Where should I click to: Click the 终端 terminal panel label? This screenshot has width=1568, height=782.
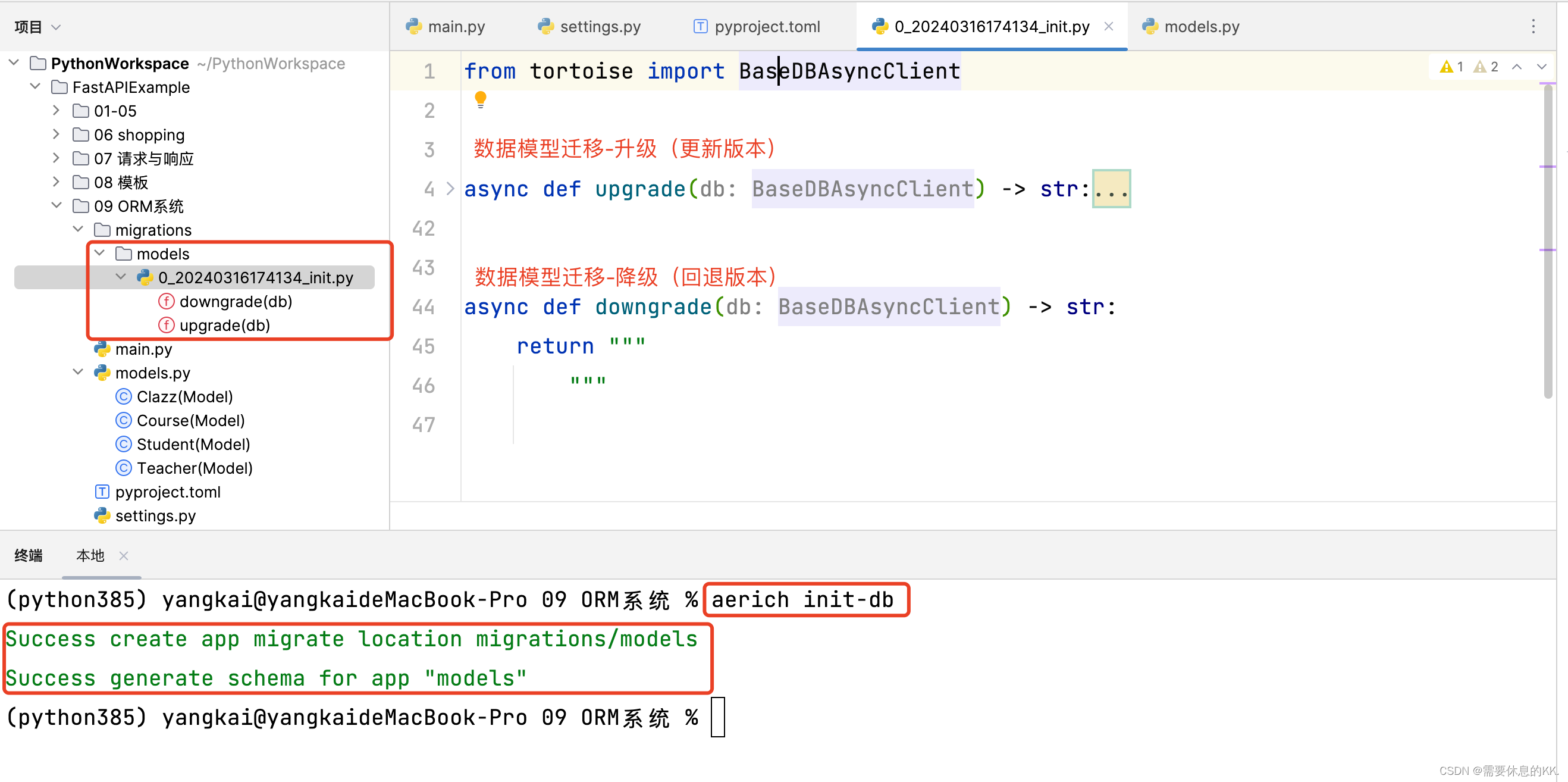pos(29,555)
